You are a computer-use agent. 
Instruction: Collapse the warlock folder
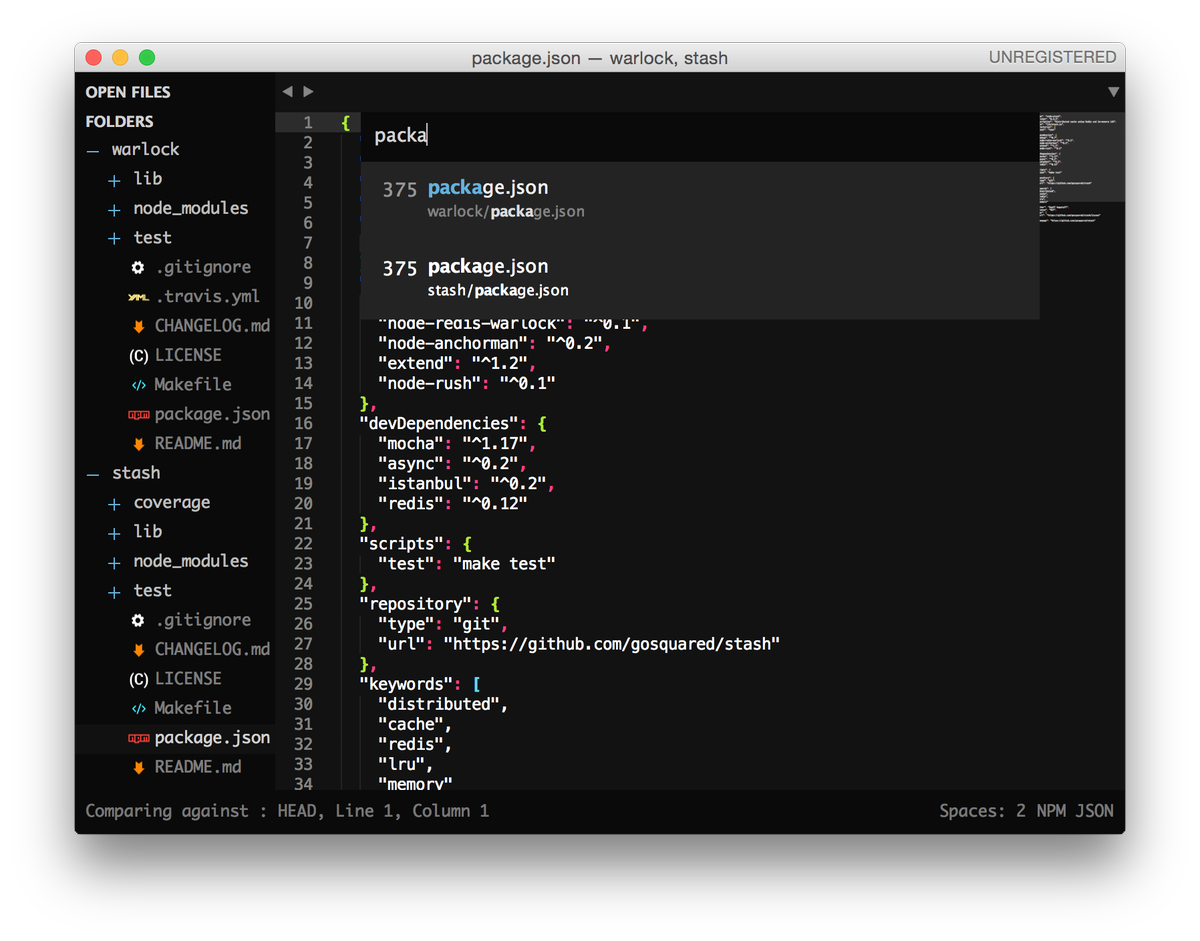pyautogui.click(x=93, y=151)
